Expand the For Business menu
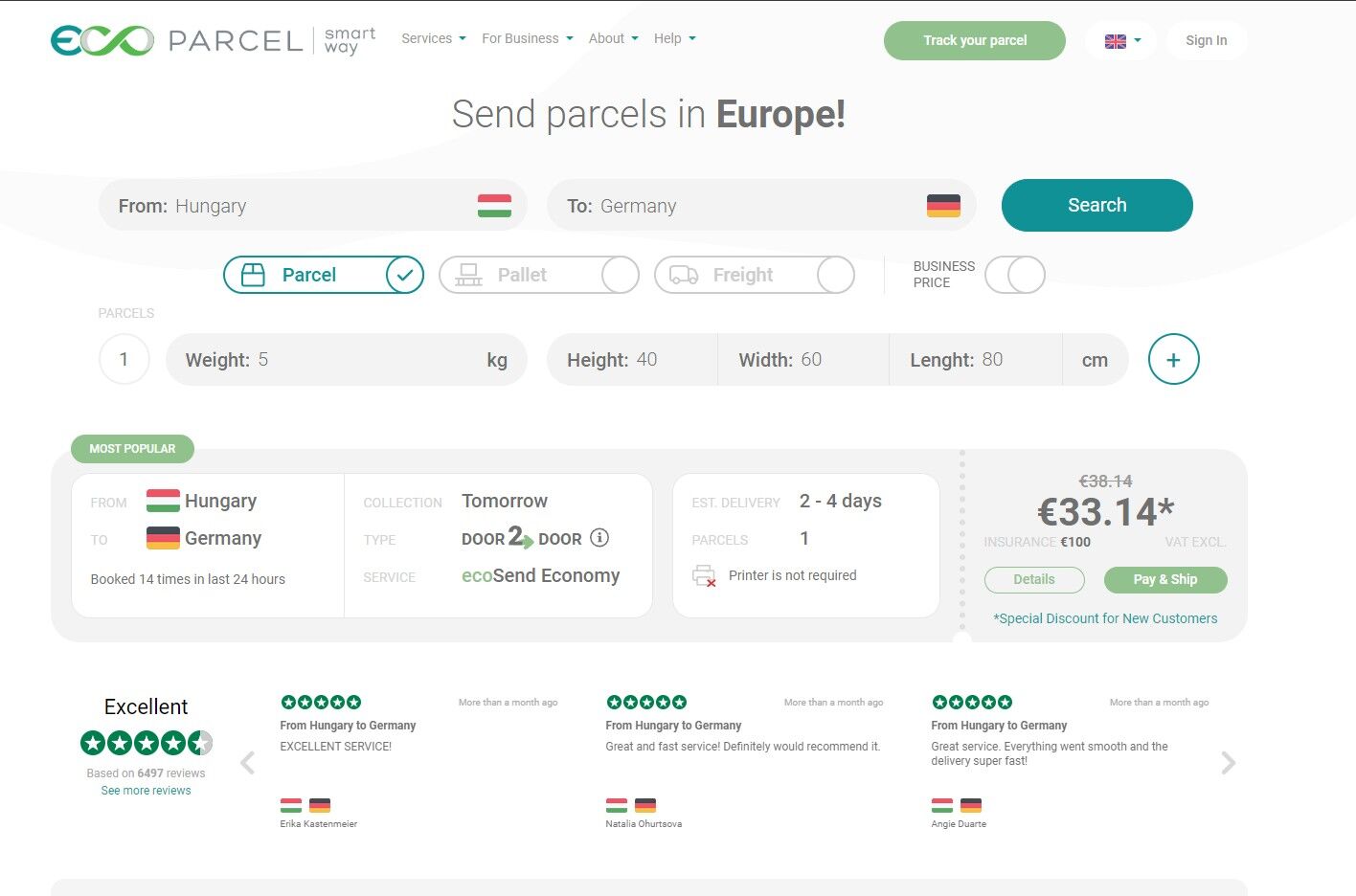1356x896 pixels. 528,38
